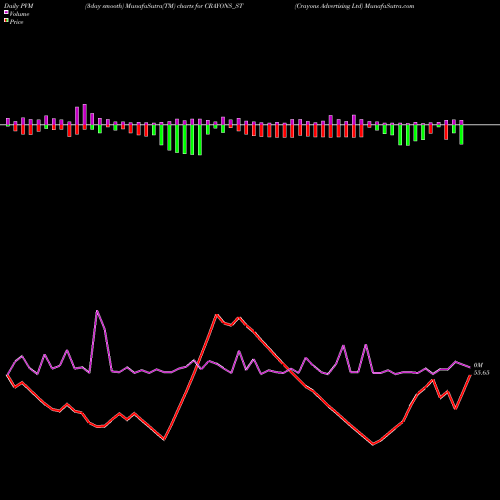The width and height of the screenshot is (500, 500).
Task: Select the 'Price' legend label
Action: pos(16,22)
